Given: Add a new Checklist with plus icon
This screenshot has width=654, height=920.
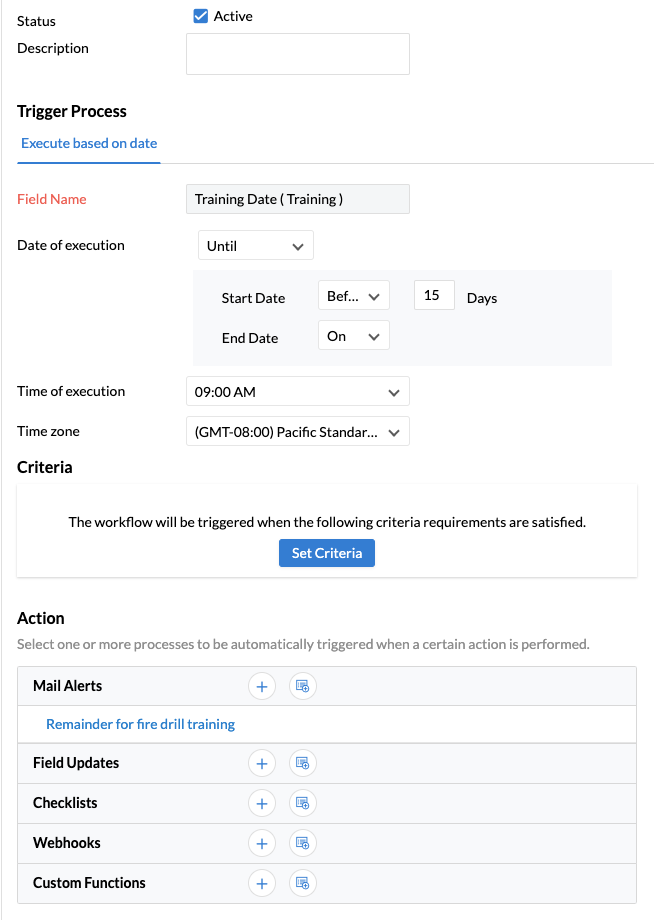Looking at the screenshot, I should (x=262, y=803).
